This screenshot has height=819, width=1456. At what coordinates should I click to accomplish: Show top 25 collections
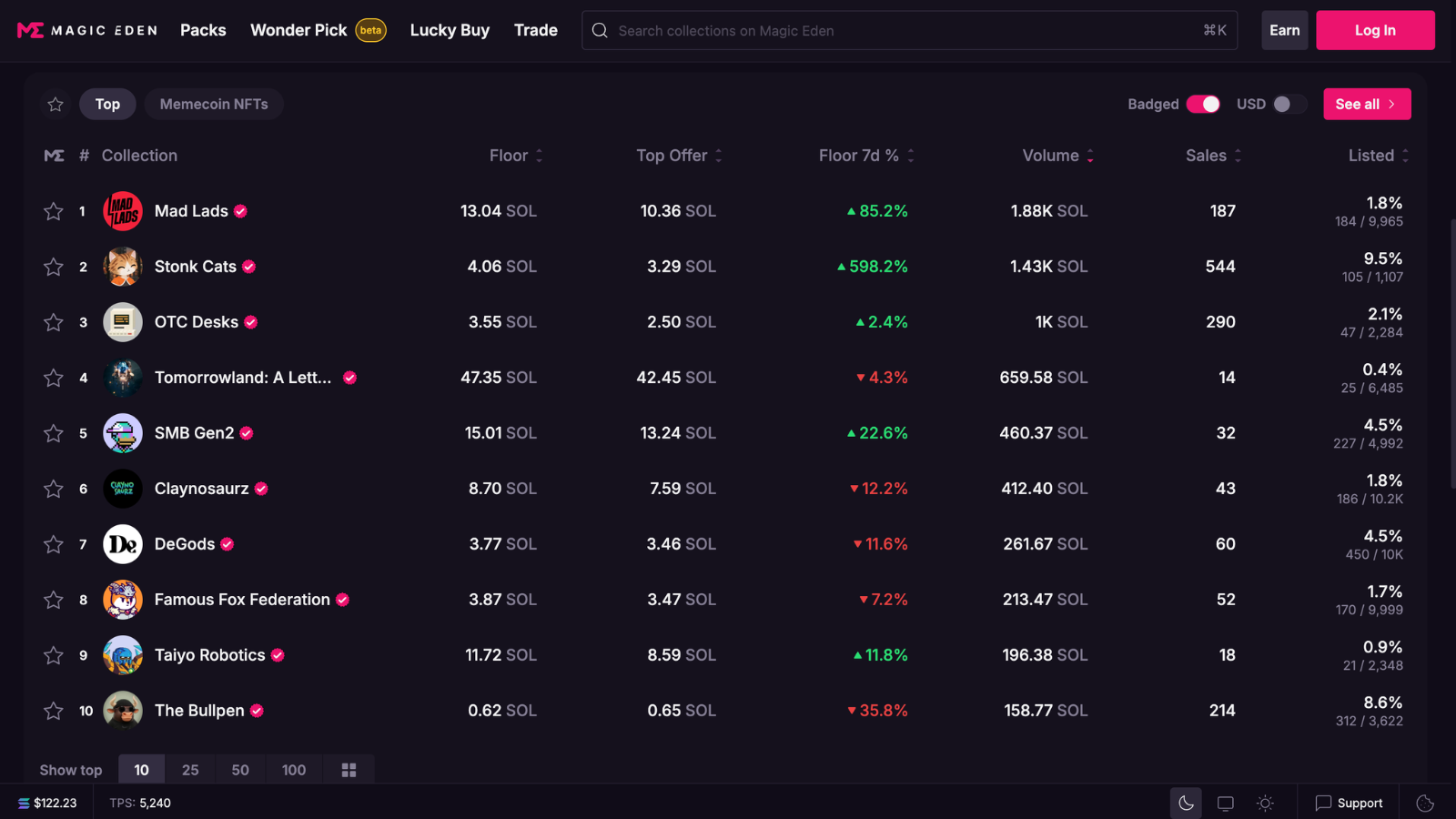point(190,770)
